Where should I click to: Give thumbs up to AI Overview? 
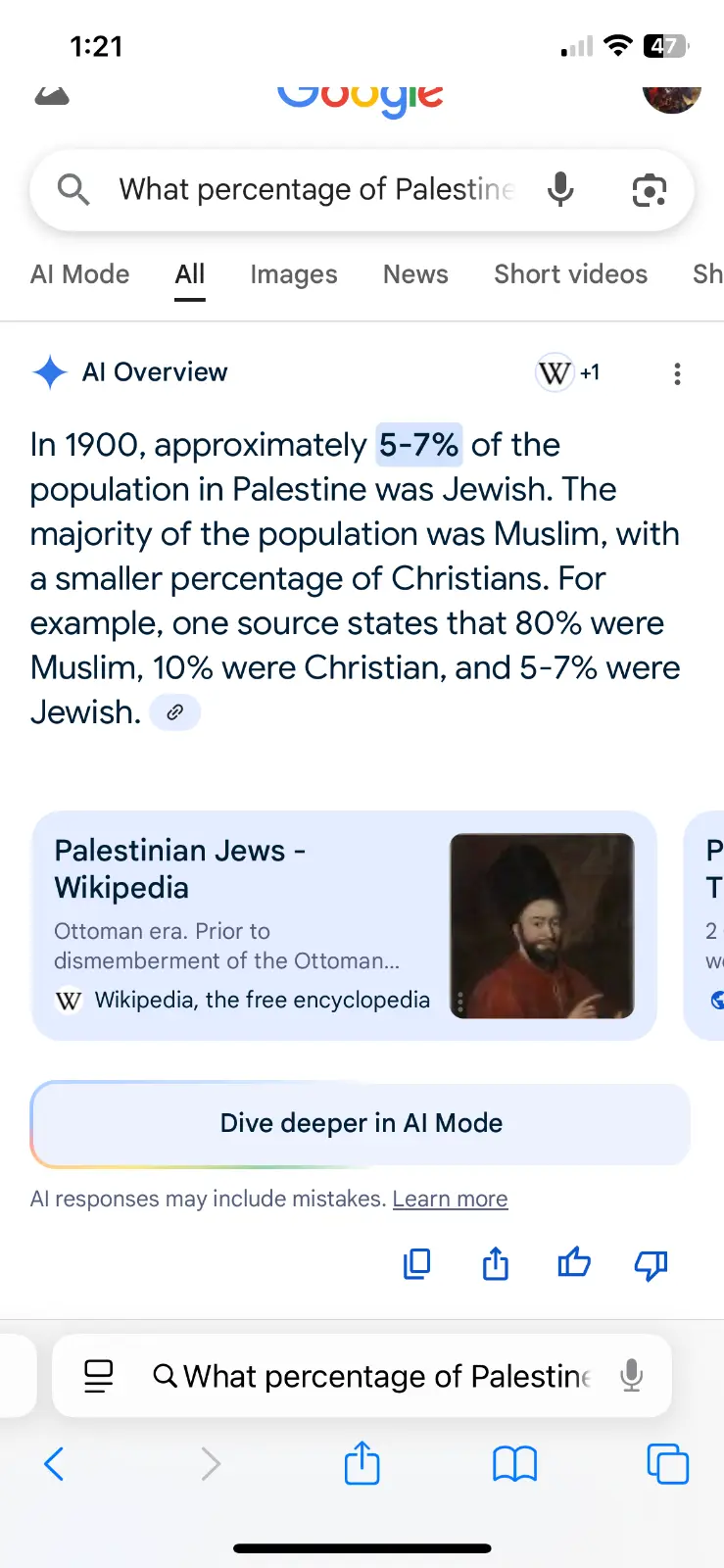click(574, 1263)
